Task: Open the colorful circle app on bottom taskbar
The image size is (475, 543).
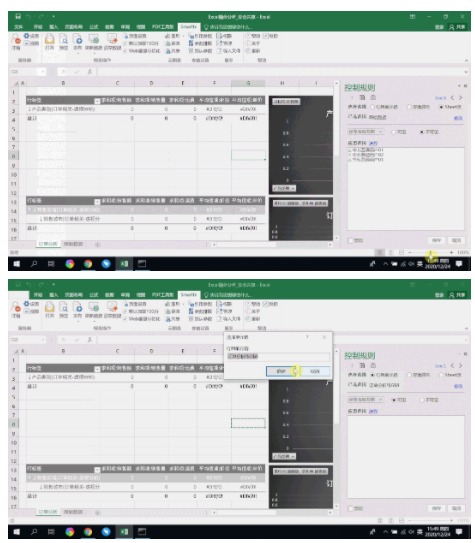Action: tap(70, 532)
